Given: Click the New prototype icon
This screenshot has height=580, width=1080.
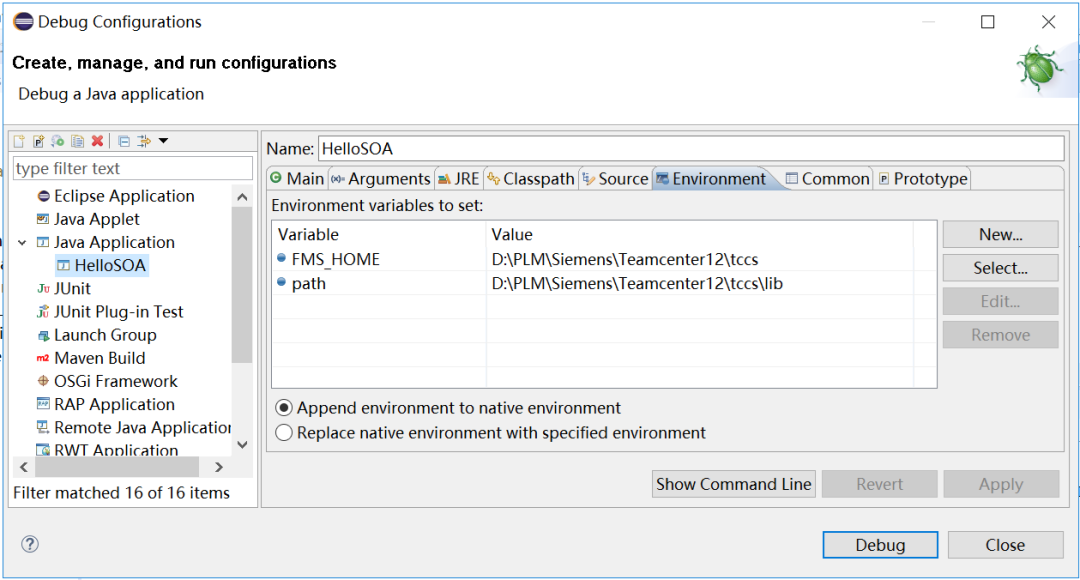Looking at the screenshot, I should click(x=38, y=141).
